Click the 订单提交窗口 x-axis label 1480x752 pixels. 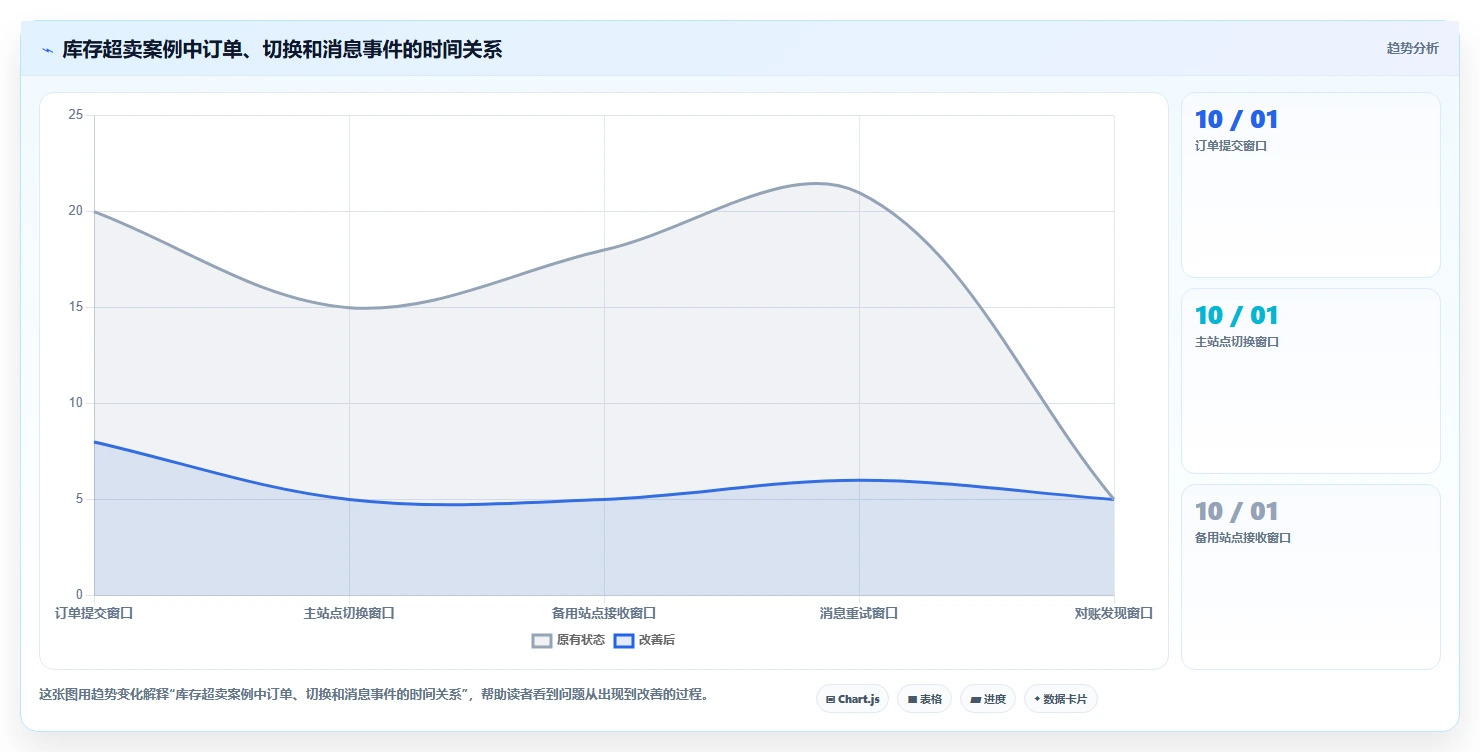pos(94,613)
